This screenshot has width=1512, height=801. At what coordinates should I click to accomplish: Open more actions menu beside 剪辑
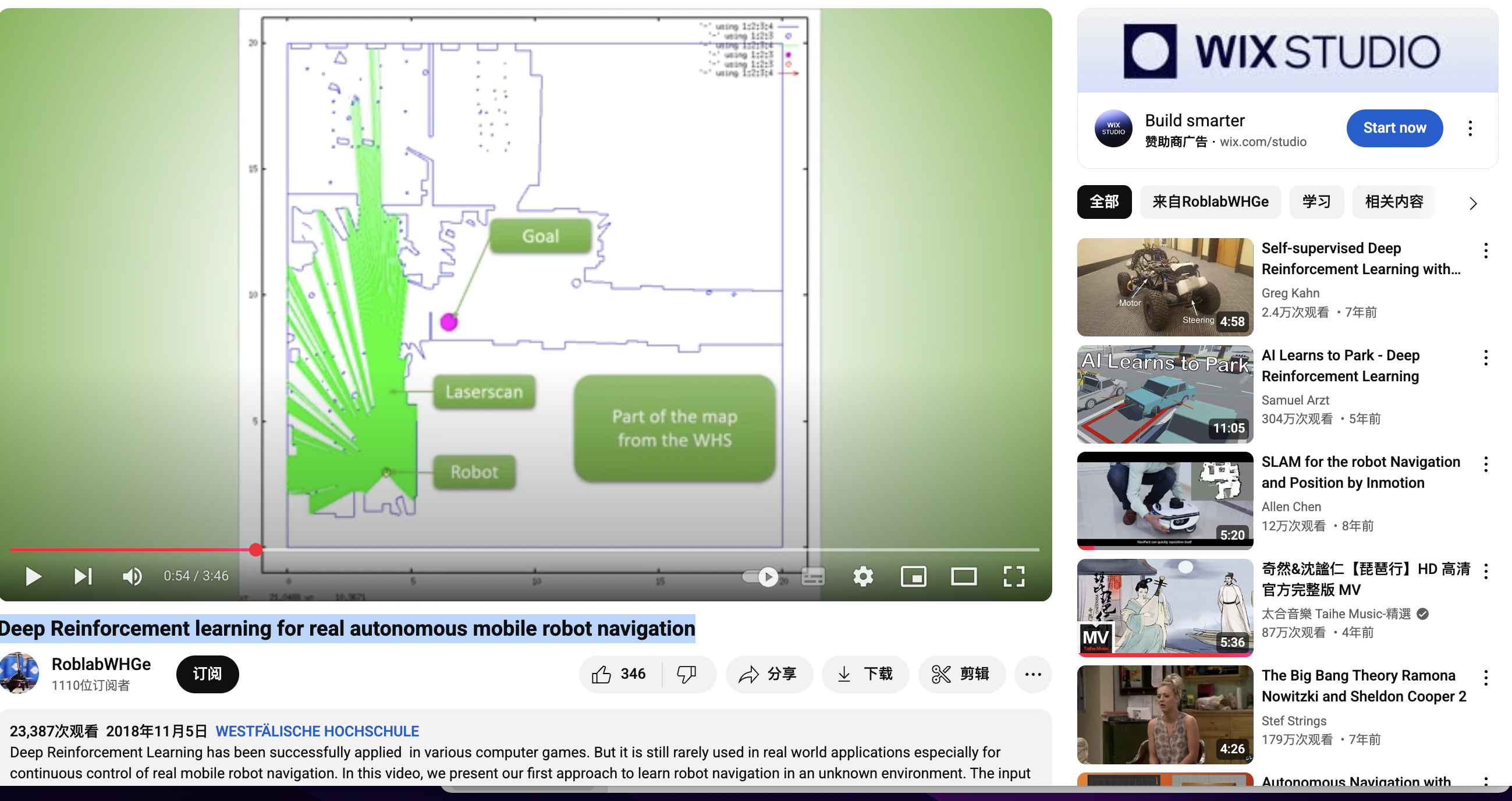(1032, 674)
